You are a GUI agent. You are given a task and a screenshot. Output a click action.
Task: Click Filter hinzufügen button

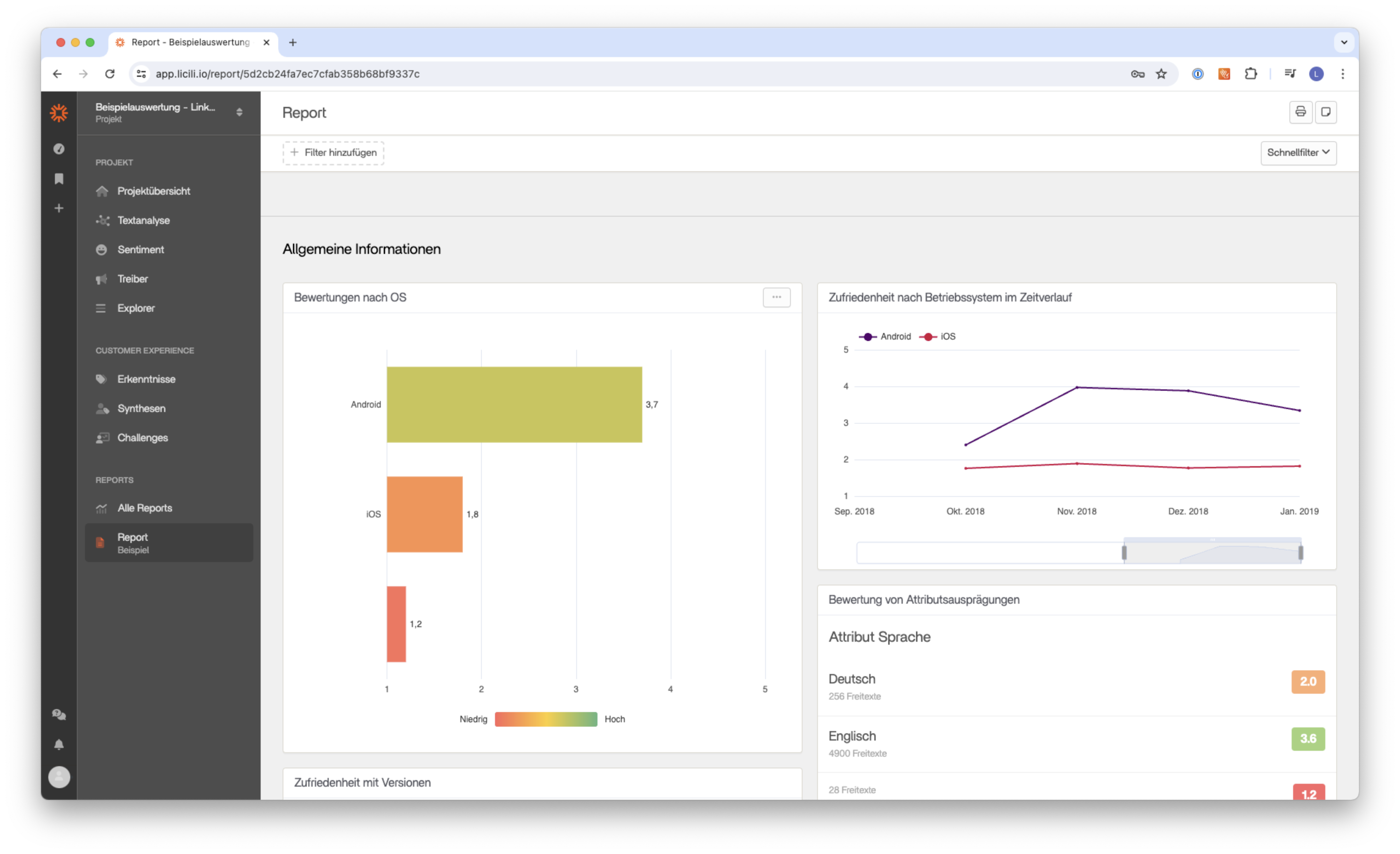[334, 153]
